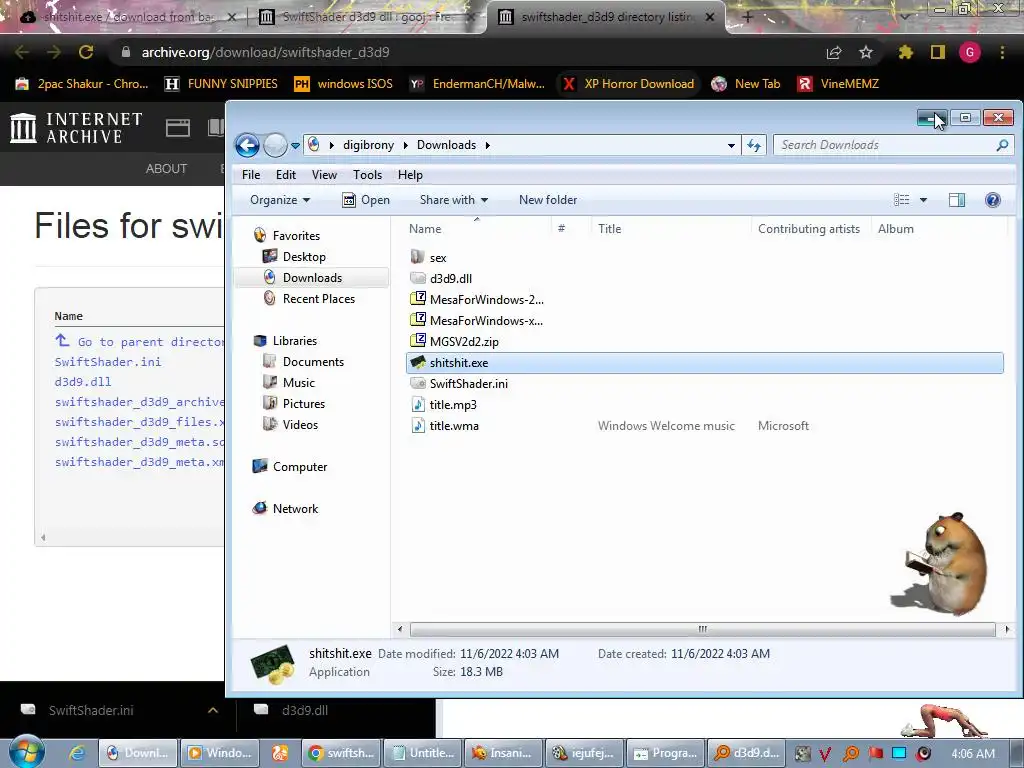
Task: Click the Windows Start orb
Action: tap(26, 752)
